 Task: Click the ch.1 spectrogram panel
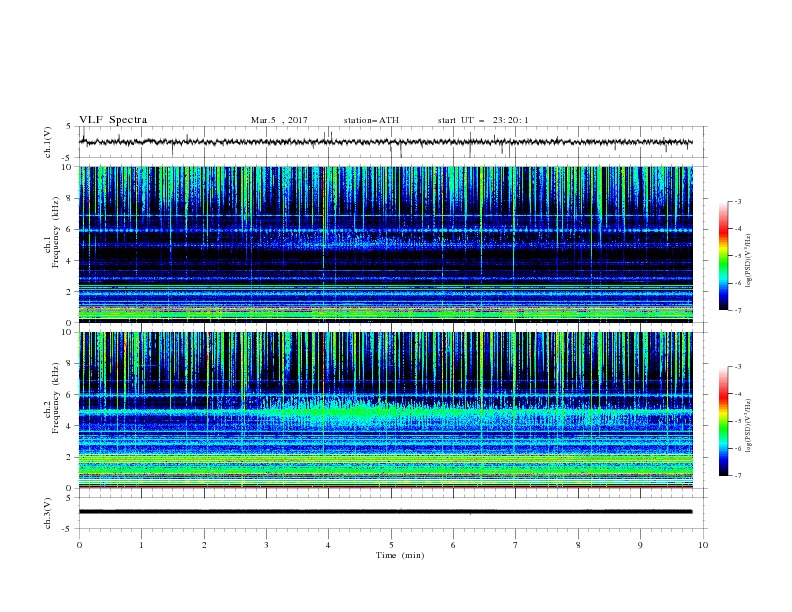tap(386, 244)
